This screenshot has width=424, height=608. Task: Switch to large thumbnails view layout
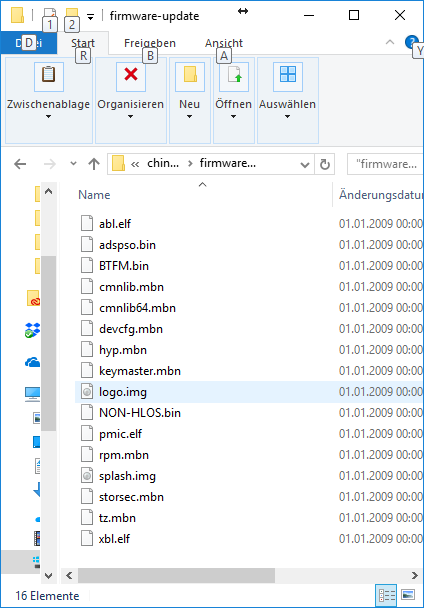(407, 594)
